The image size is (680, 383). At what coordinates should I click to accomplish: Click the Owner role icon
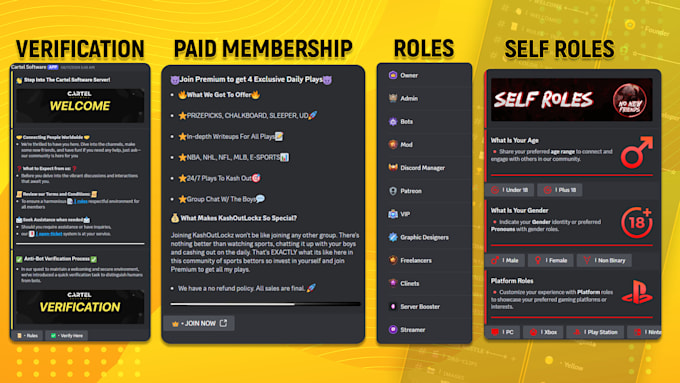click(x=393, y=75)
